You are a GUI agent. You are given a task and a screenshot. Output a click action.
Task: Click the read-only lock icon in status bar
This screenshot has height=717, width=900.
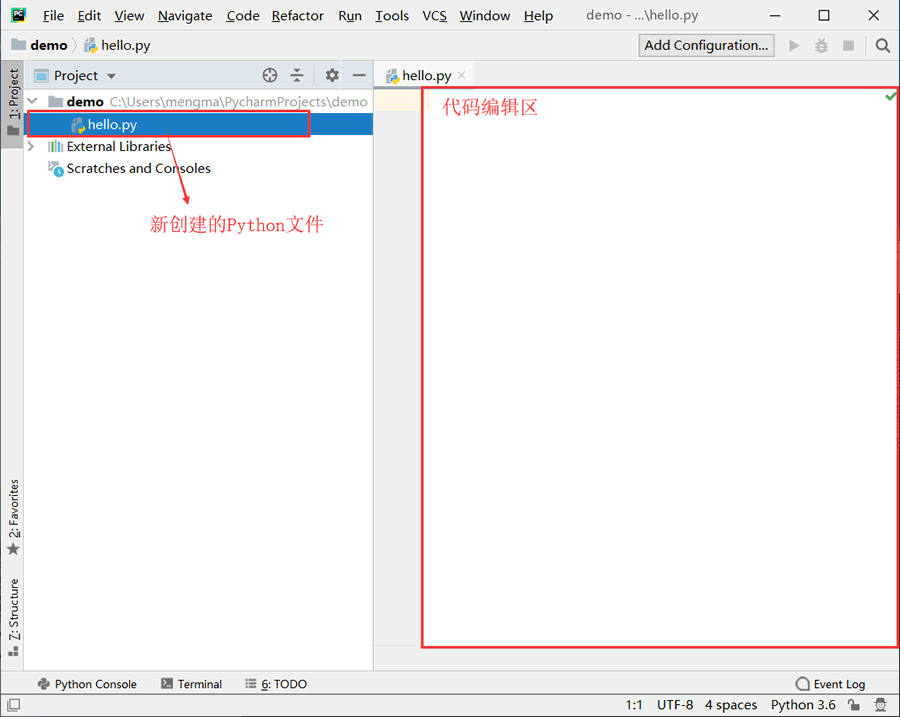(x=854, y=704)
